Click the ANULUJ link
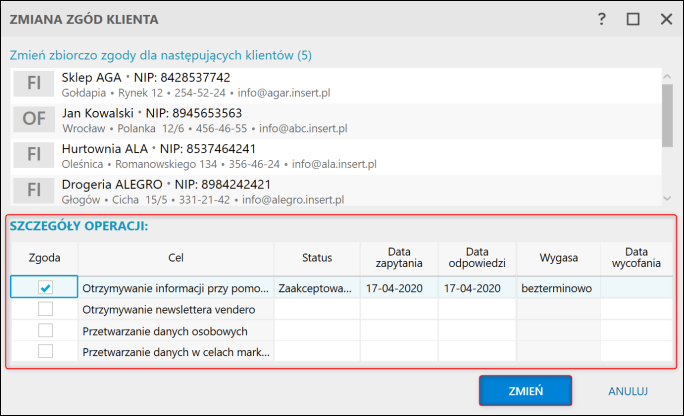 click(x=628, y=391)
